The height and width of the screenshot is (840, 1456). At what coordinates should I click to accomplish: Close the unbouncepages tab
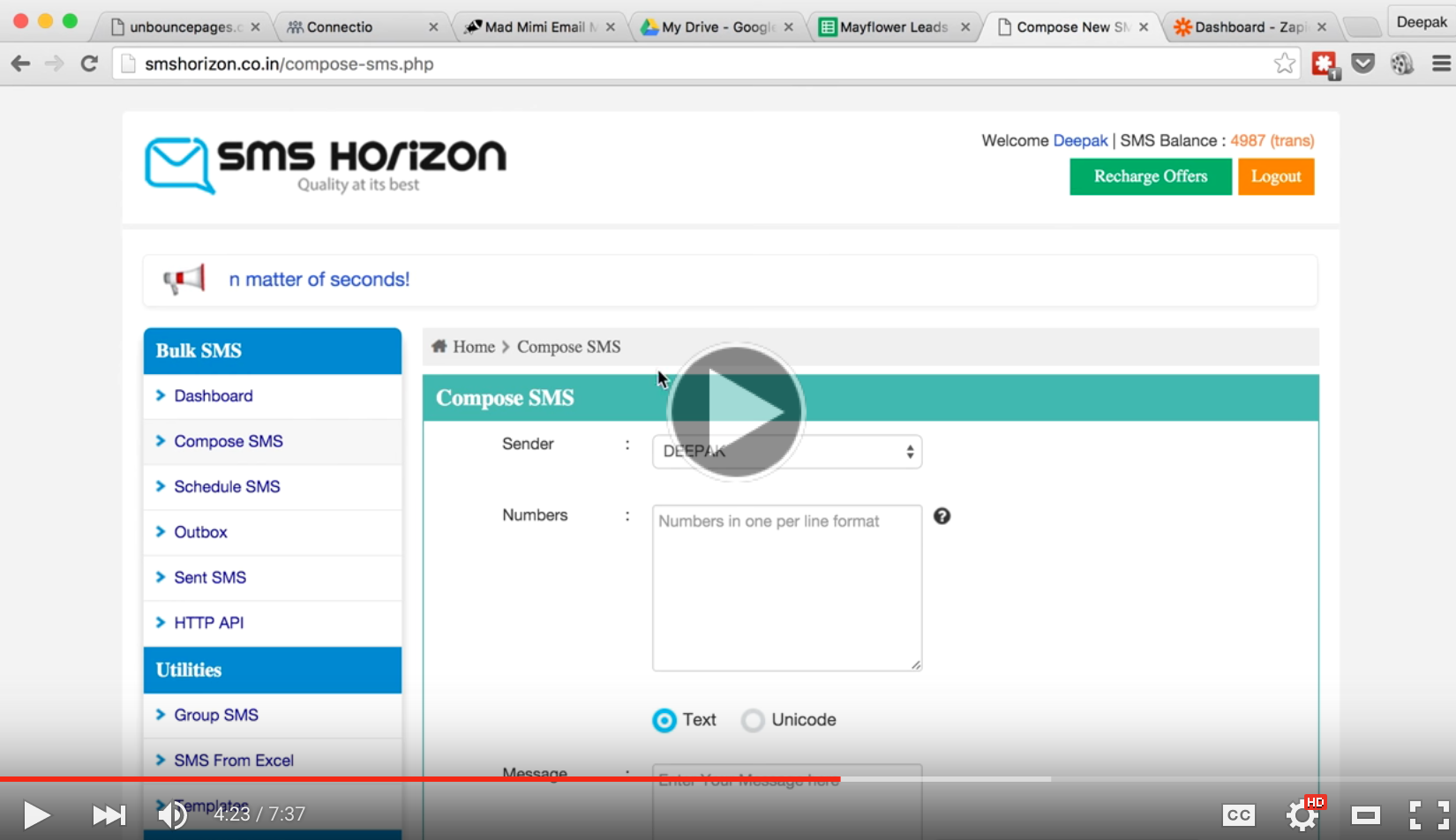255,27
